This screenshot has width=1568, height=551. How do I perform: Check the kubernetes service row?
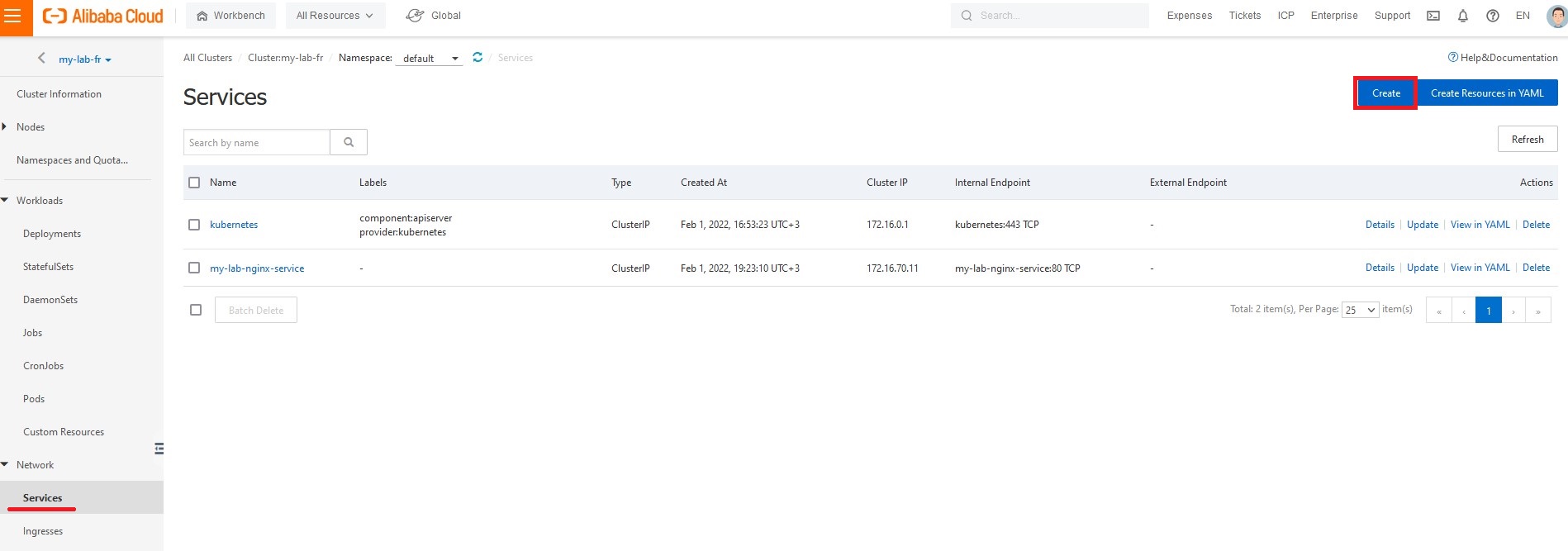click(194, 225)
